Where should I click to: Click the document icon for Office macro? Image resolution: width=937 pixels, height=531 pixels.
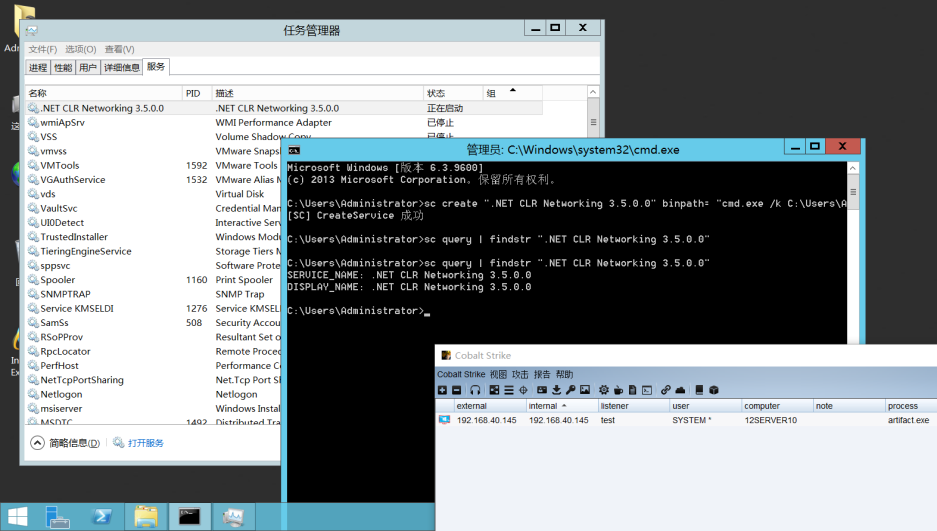633,390
